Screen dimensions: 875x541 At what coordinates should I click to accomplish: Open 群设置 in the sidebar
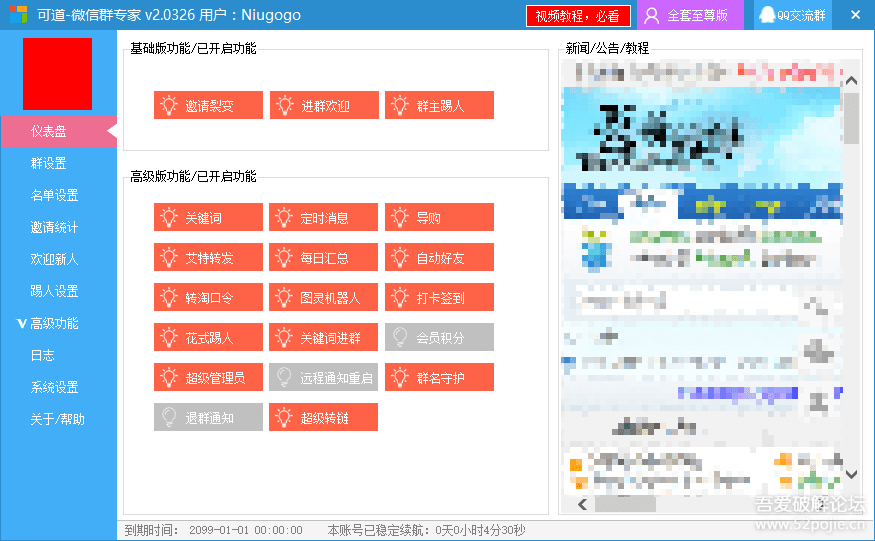(59, 163)
